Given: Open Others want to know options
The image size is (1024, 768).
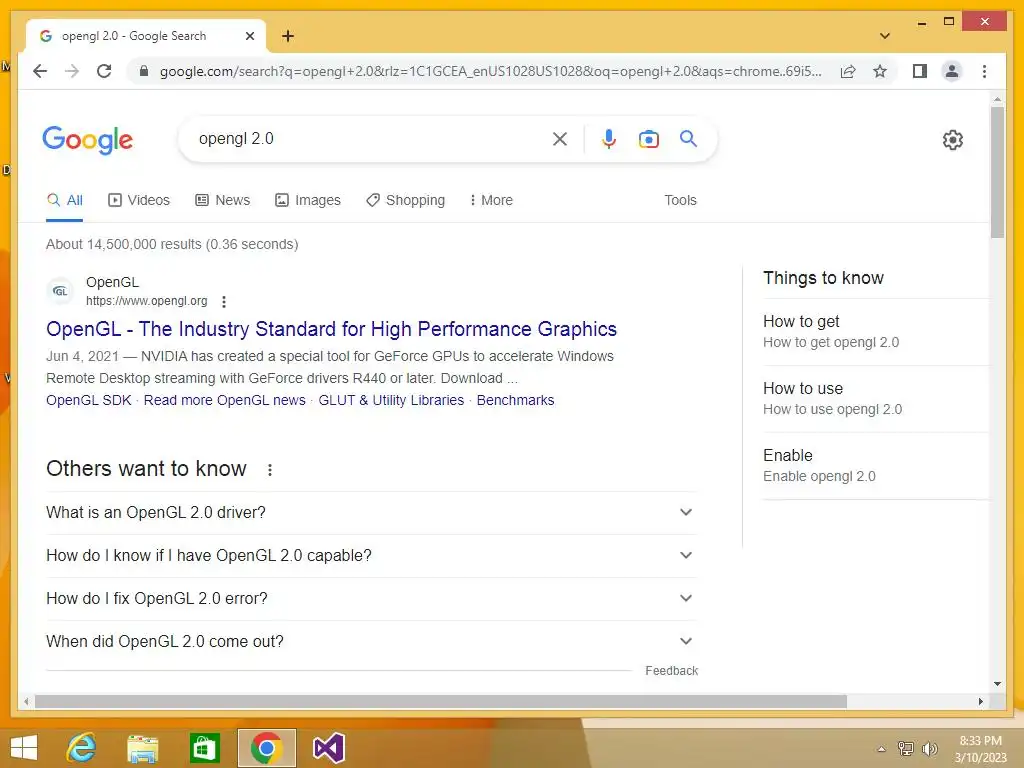Looking at the screenshot, I should point(270,470).
